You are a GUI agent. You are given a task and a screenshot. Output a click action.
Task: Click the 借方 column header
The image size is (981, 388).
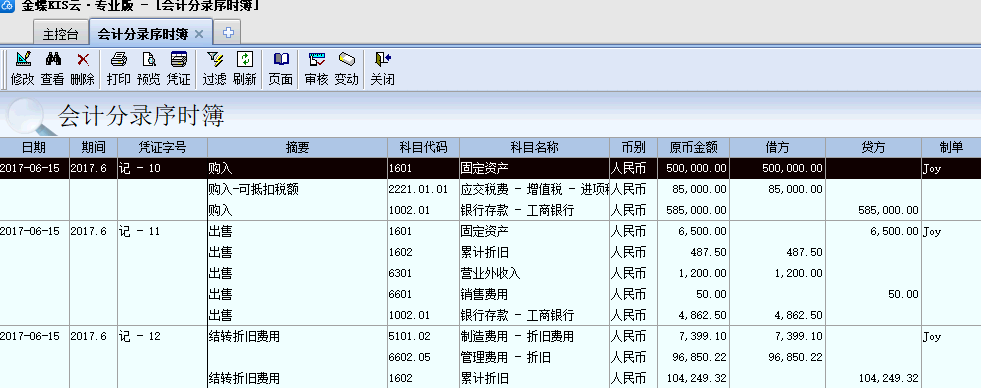tap(777, 148)
